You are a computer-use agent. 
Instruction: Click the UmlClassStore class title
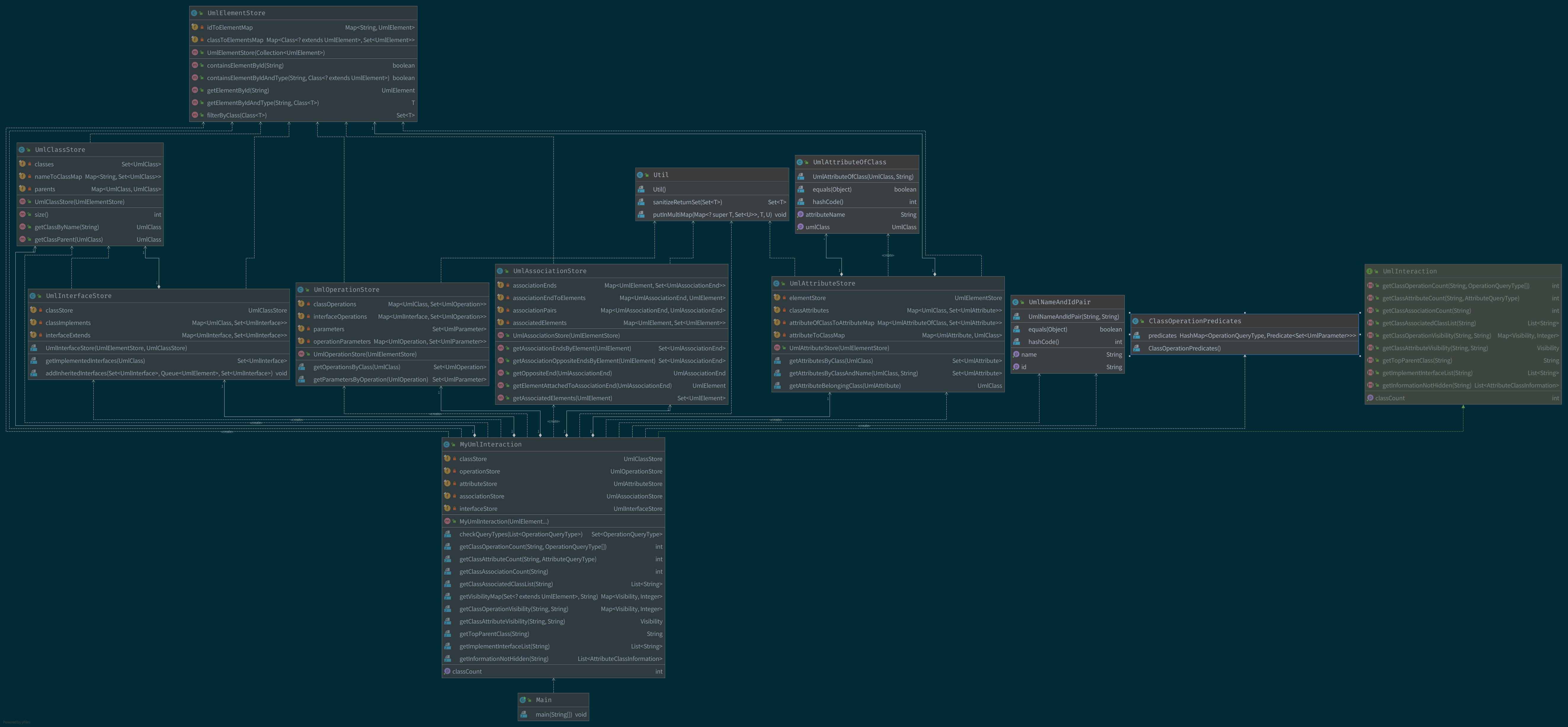pos(60,150)
